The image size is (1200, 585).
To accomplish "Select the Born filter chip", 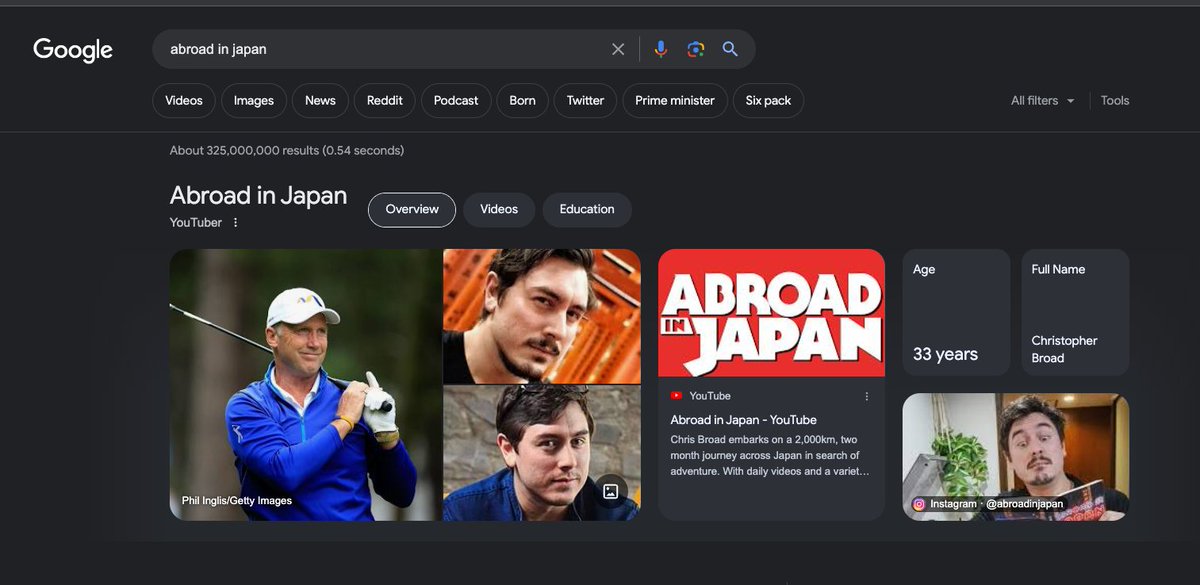I will (522, 100).
